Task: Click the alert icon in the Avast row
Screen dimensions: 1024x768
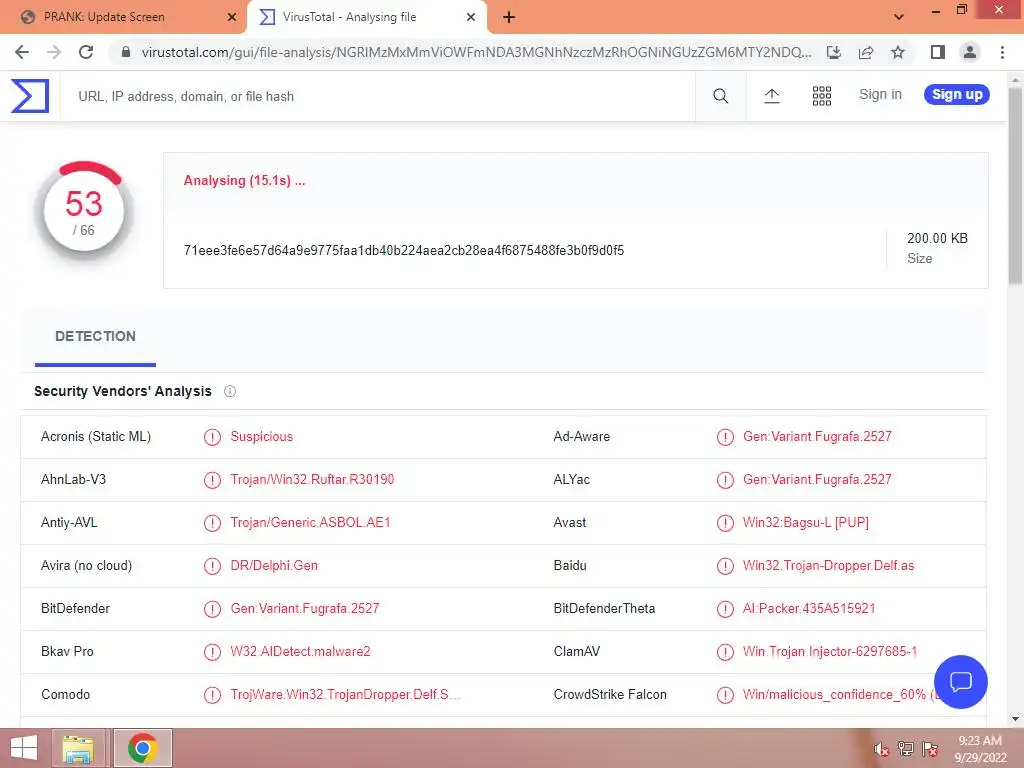Action: click(725, 523)
